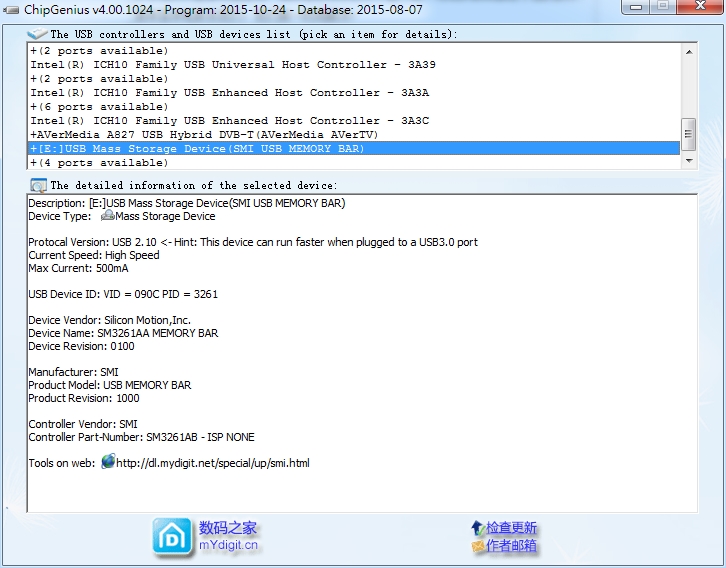Close the ChipGenius window

700,6
